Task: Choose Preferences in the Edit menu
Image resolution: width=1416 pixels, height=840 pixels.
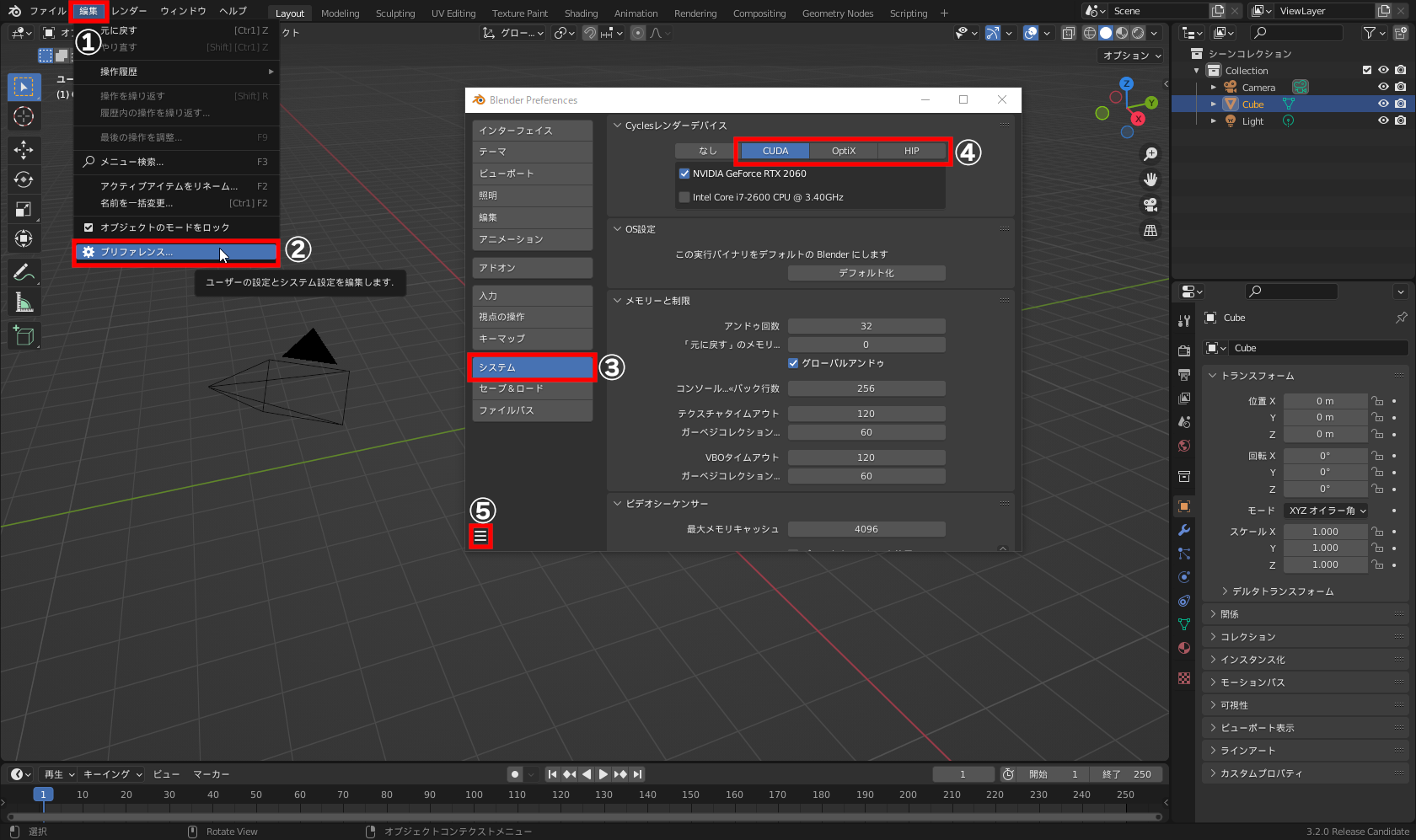Action: click(177, 252)
